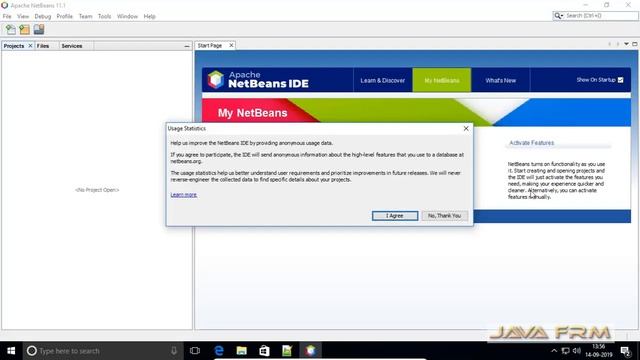The image size is (640, 360).
Task: Select the Start Page tab
Action: click(x=210, y=46)
